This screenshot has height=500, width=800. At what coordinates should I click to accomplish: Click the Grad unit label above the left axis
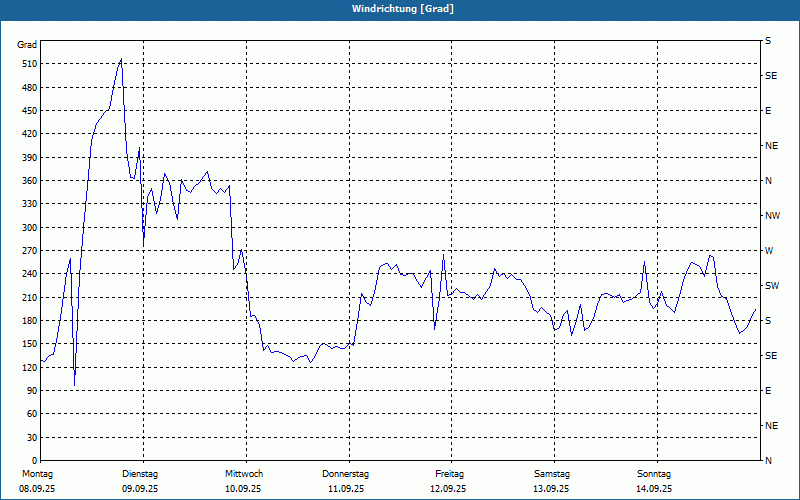point(27,45)
